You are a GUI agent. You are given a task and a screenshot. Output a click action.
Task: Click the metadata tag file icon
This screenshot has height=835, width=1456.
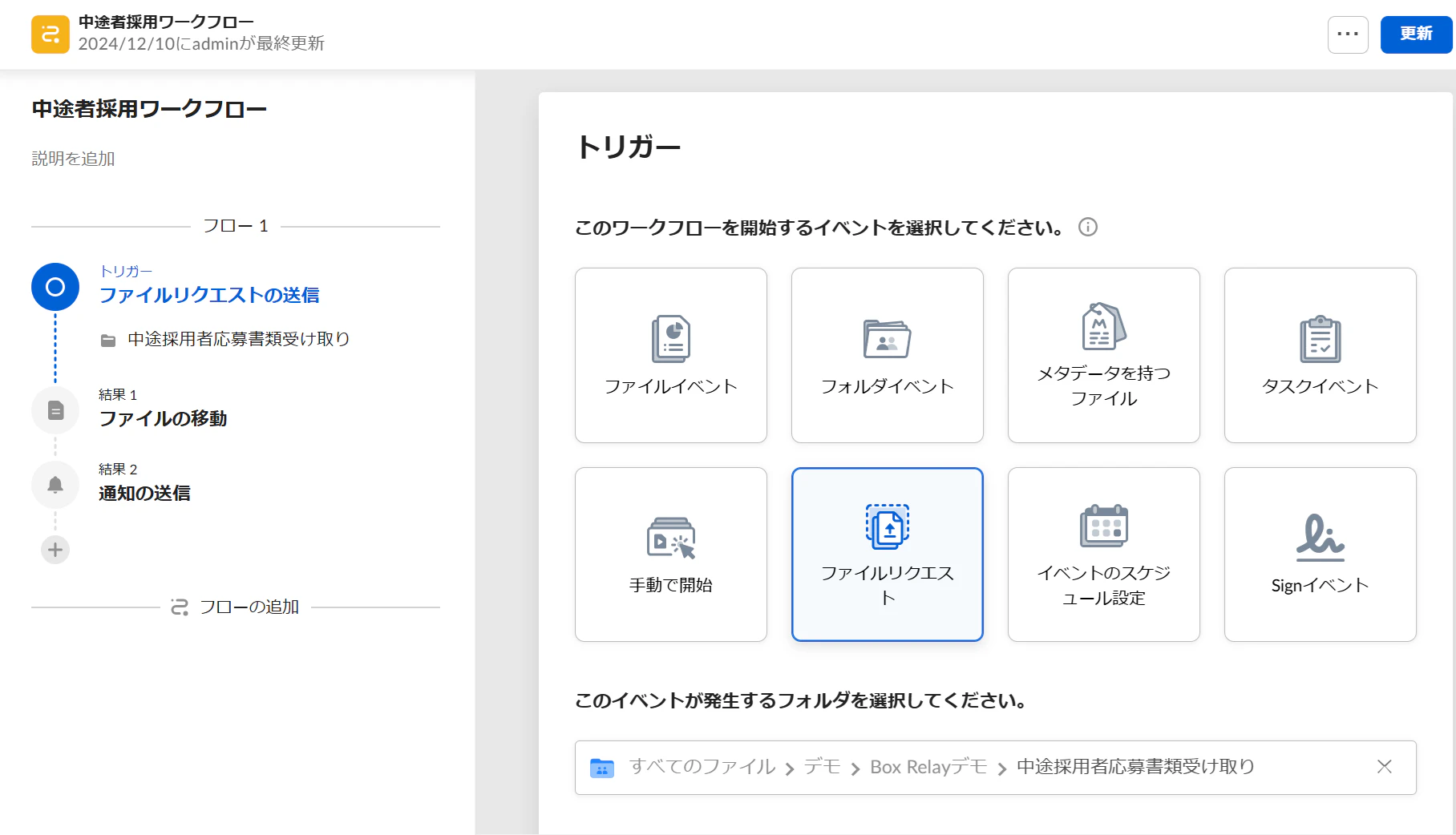click(x=1104, y=326)
